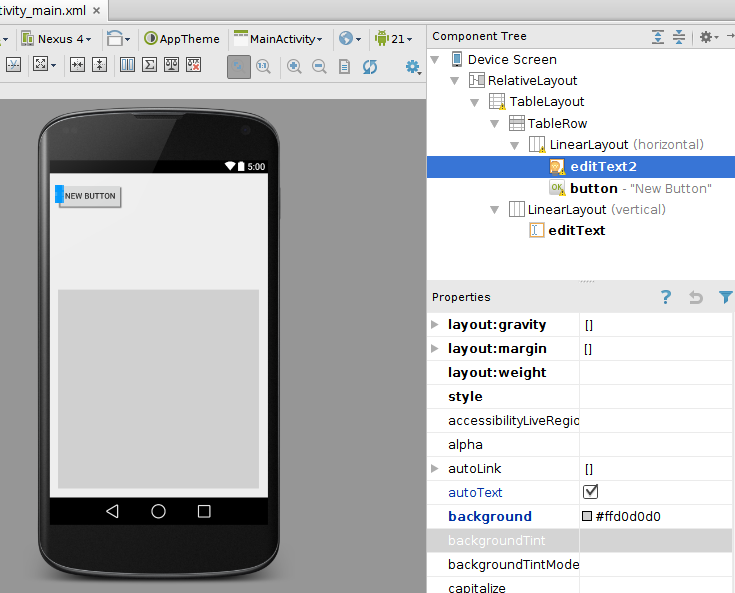Open MainActivity association dropdown
The image size is (735, 593).
(278, 38)
